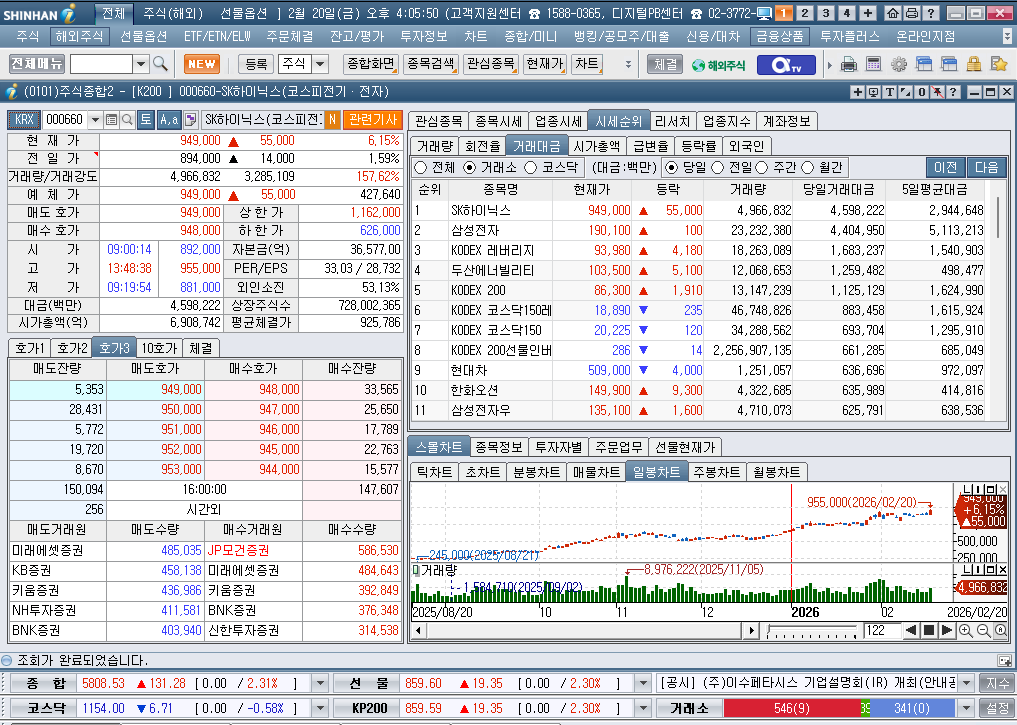Click the status bar icon at bottom right
This screenshot has width=1017, height=725.
[x=1005, y=661]
